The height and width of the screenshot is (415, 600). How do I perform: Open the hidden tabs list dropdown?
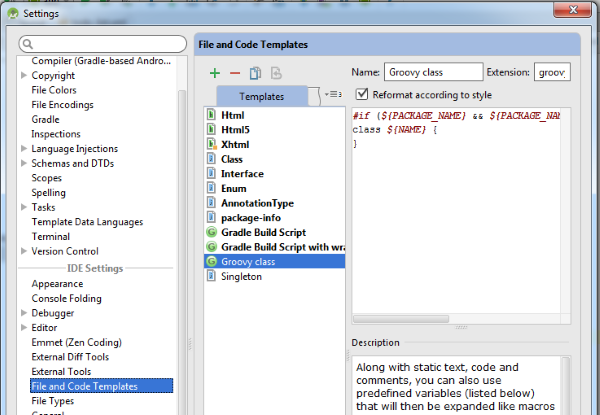(333, 94)
